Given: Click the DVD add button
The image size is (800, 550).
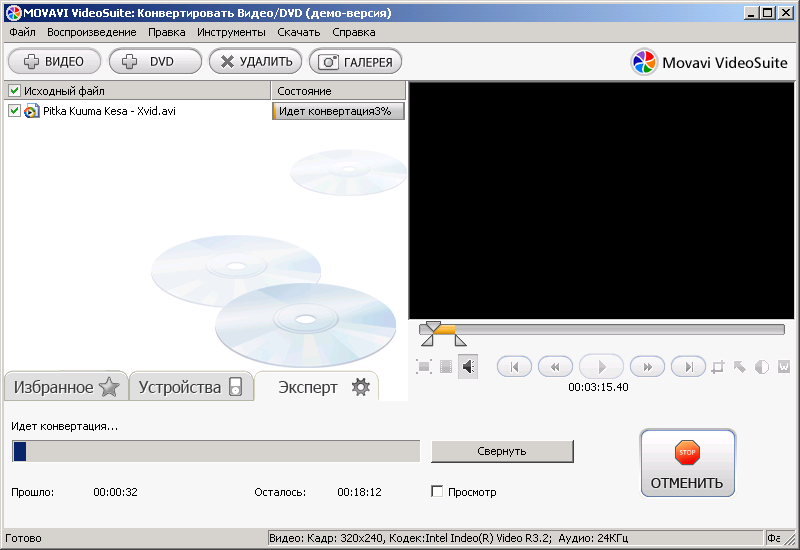Looking at the screenshot, I should tap(155, 62).
